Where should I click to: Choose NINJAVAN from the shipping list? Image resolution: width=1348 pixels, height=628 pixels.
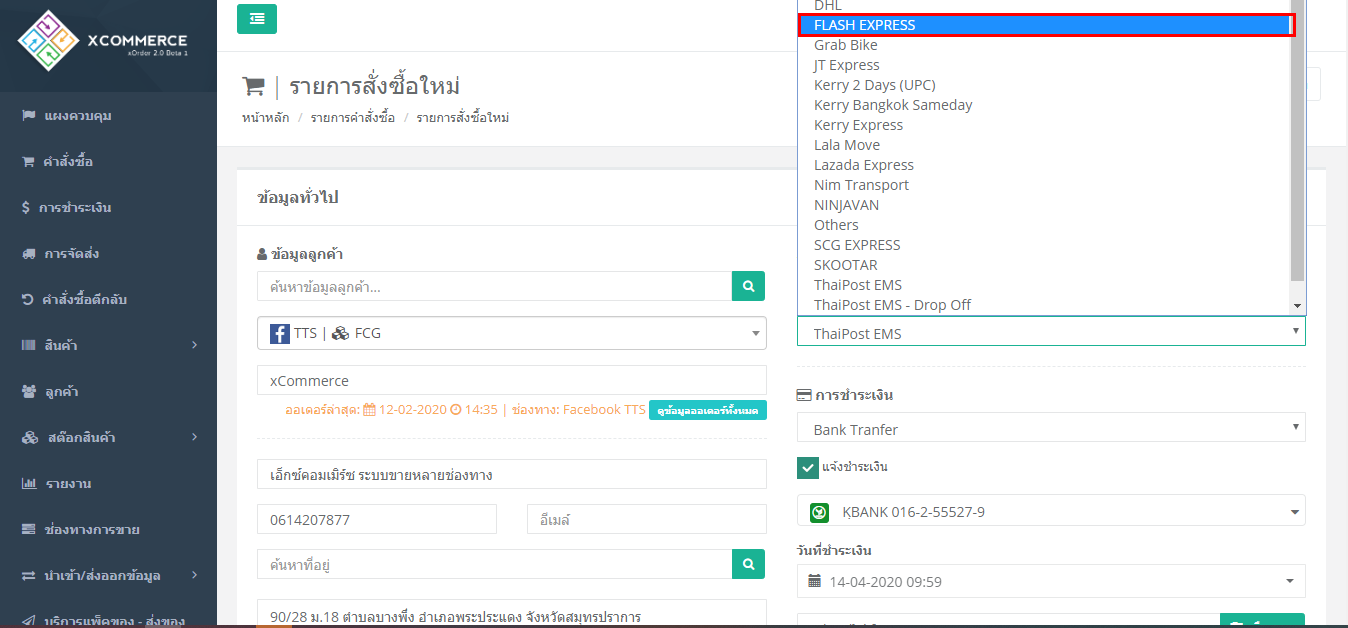coord(1044,205)
